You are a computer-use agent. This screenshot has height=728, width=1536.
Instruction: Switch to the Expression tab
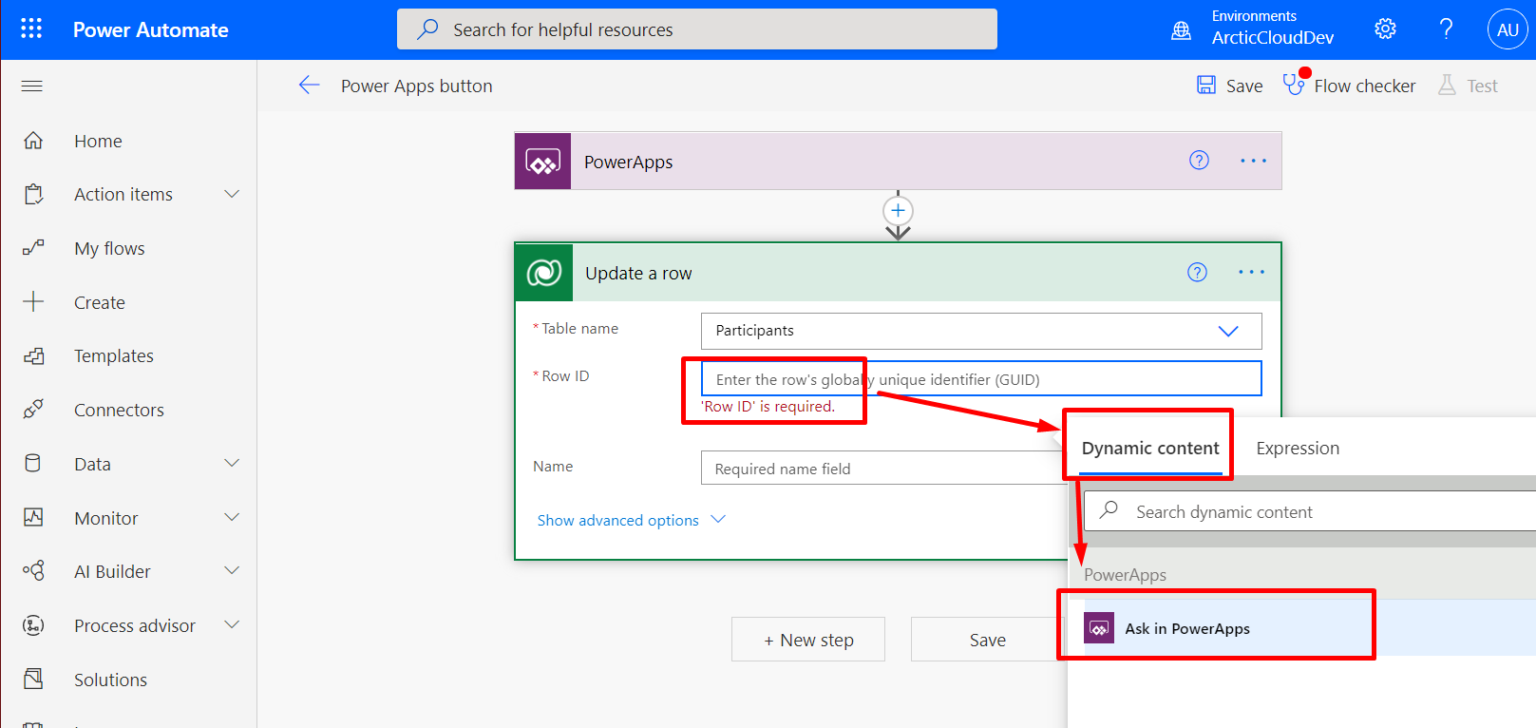coord(1297,448)
